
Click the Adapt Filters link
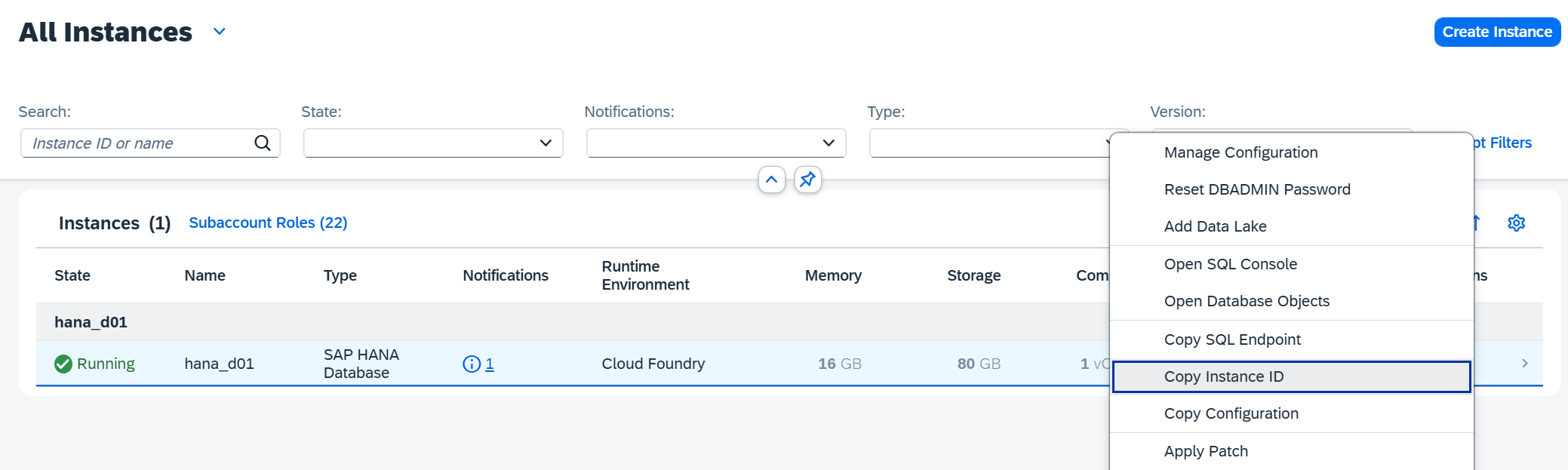click(x=1502, y=143)
